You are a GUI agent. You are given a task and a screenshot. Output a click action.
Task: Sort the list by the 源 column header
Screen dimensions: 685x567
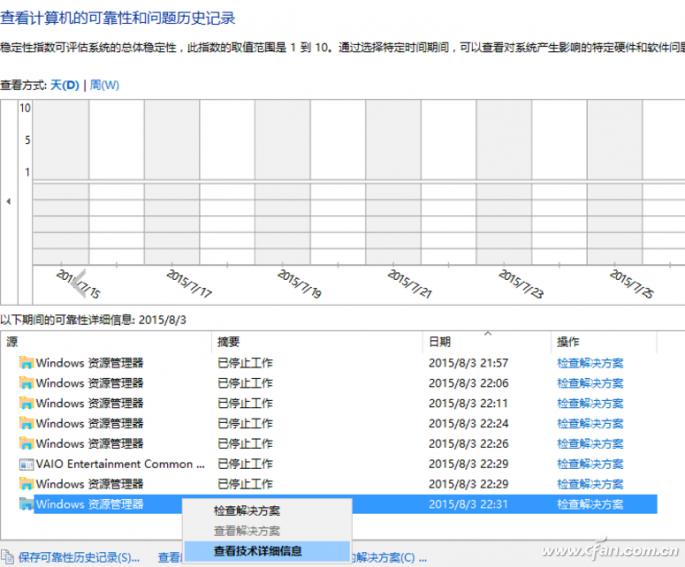[12, 342]
